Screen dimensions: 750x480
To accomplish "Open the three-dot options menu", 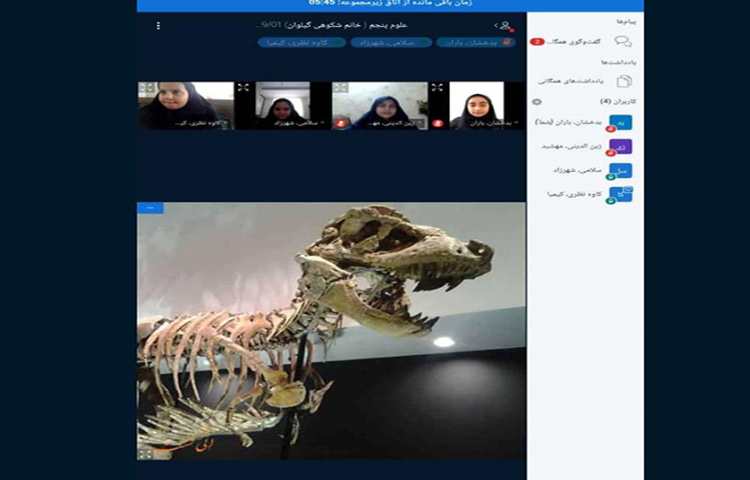I will tap(158, 25).
